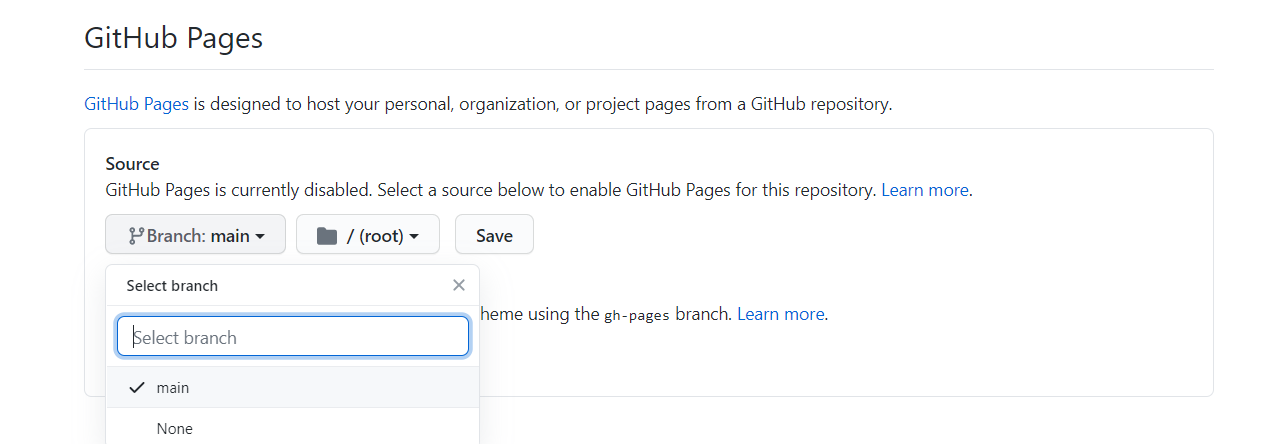
Task: Open Learn more link in Source description
Action: point(925,190)
